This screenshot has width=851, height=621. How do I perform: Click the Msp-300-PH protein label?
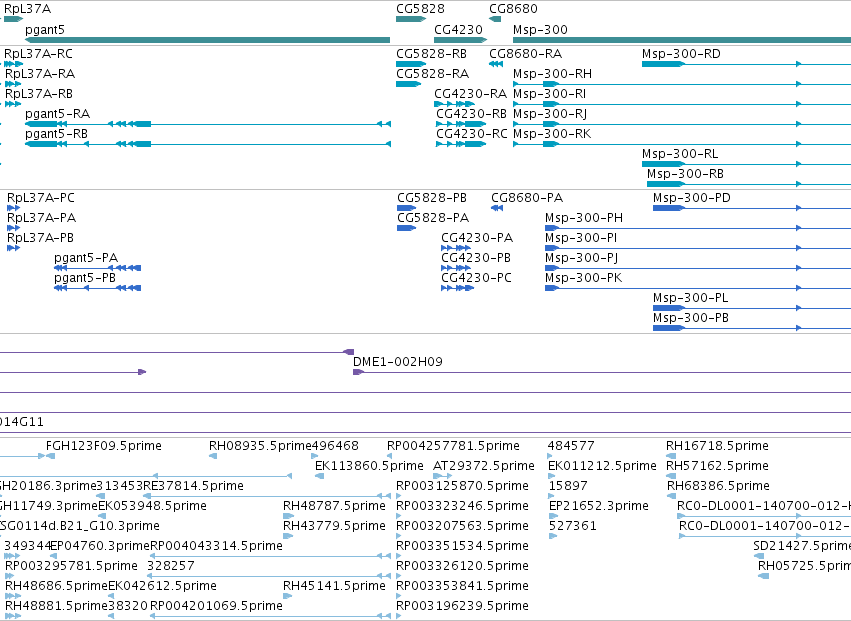584,218
